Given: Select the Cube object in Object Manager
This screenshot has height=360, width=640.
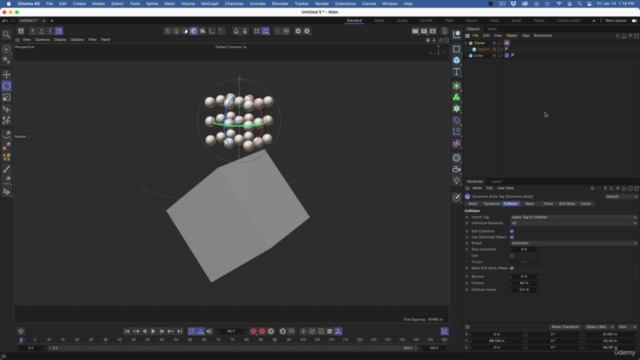Looking at the screenshot, I should (x=478, y=56).
